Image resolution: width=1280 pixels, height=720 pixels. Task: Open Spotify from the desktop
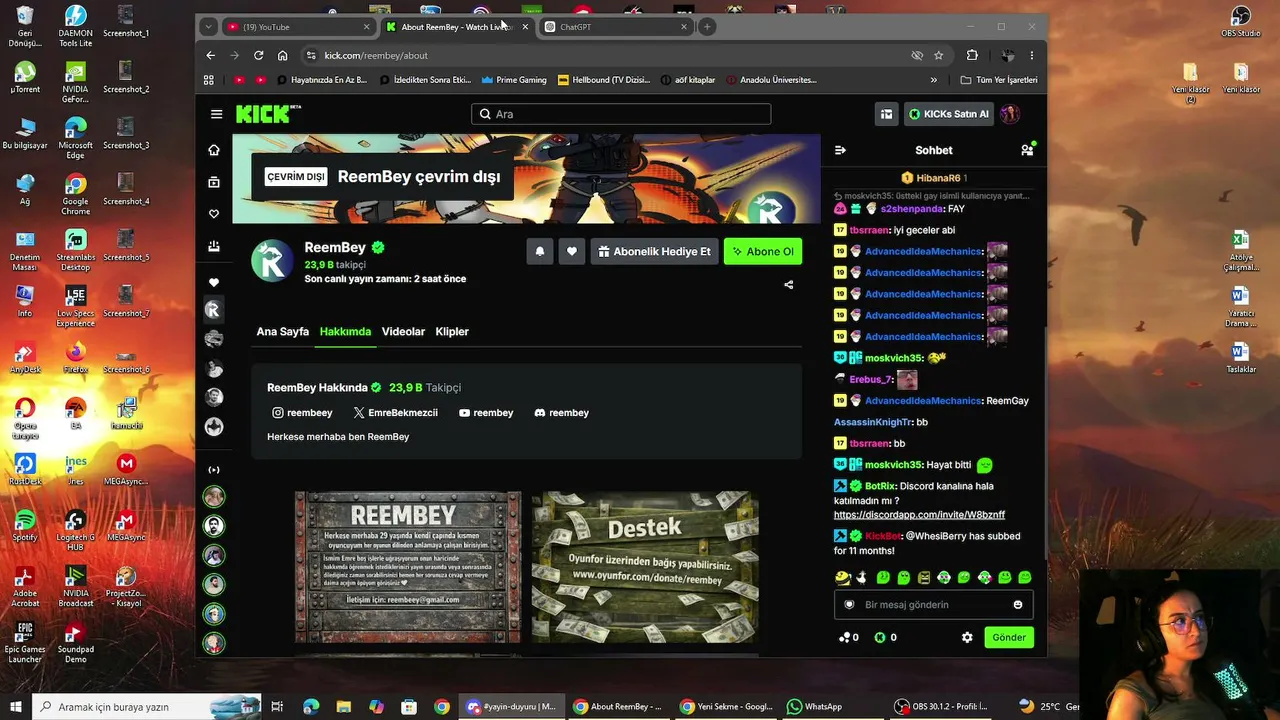tap(25, 527)
